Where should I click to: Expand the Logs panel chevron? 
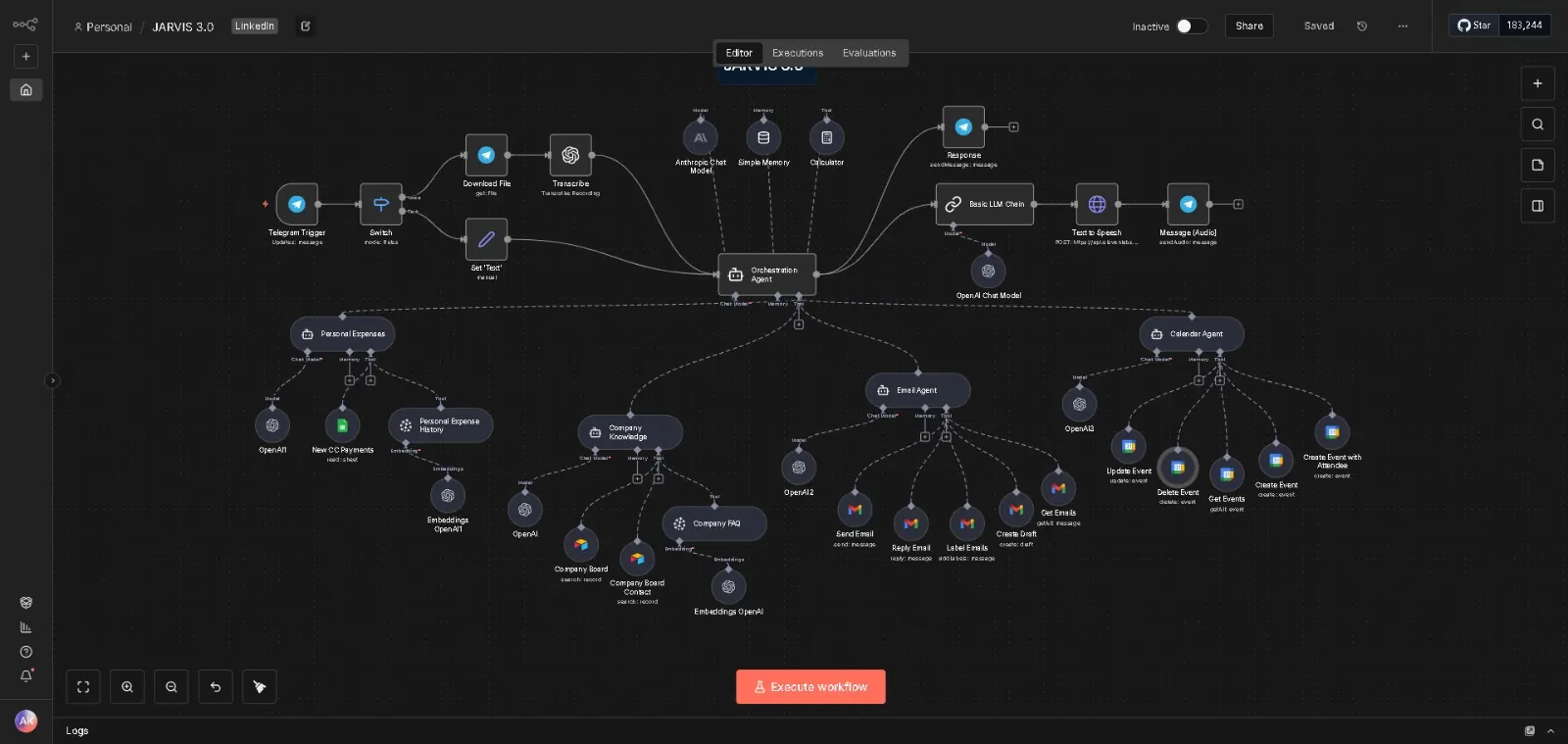1550,731
